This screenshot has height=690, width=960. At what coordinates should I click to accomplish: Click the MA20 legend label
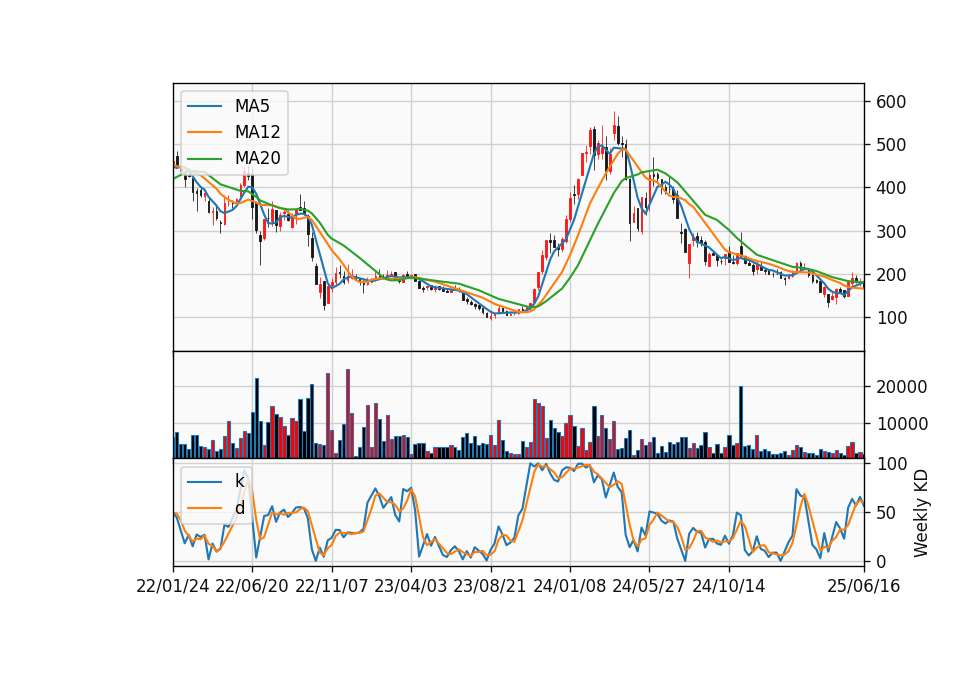(x=257, y=158)
